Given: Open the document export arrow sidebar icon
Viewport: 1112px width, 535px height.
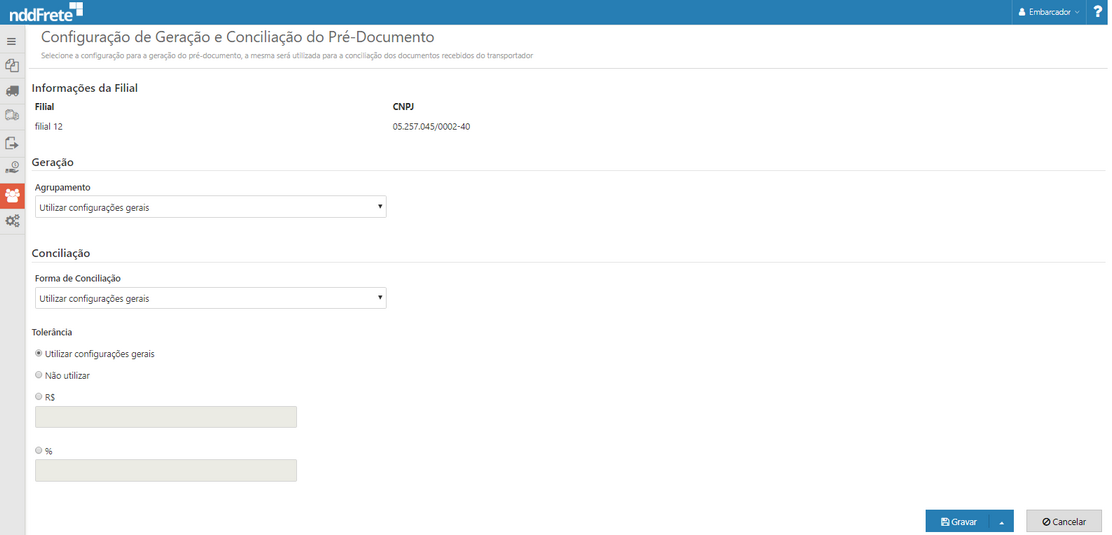Looking at the screenshot, I should [x=11, y=143].
